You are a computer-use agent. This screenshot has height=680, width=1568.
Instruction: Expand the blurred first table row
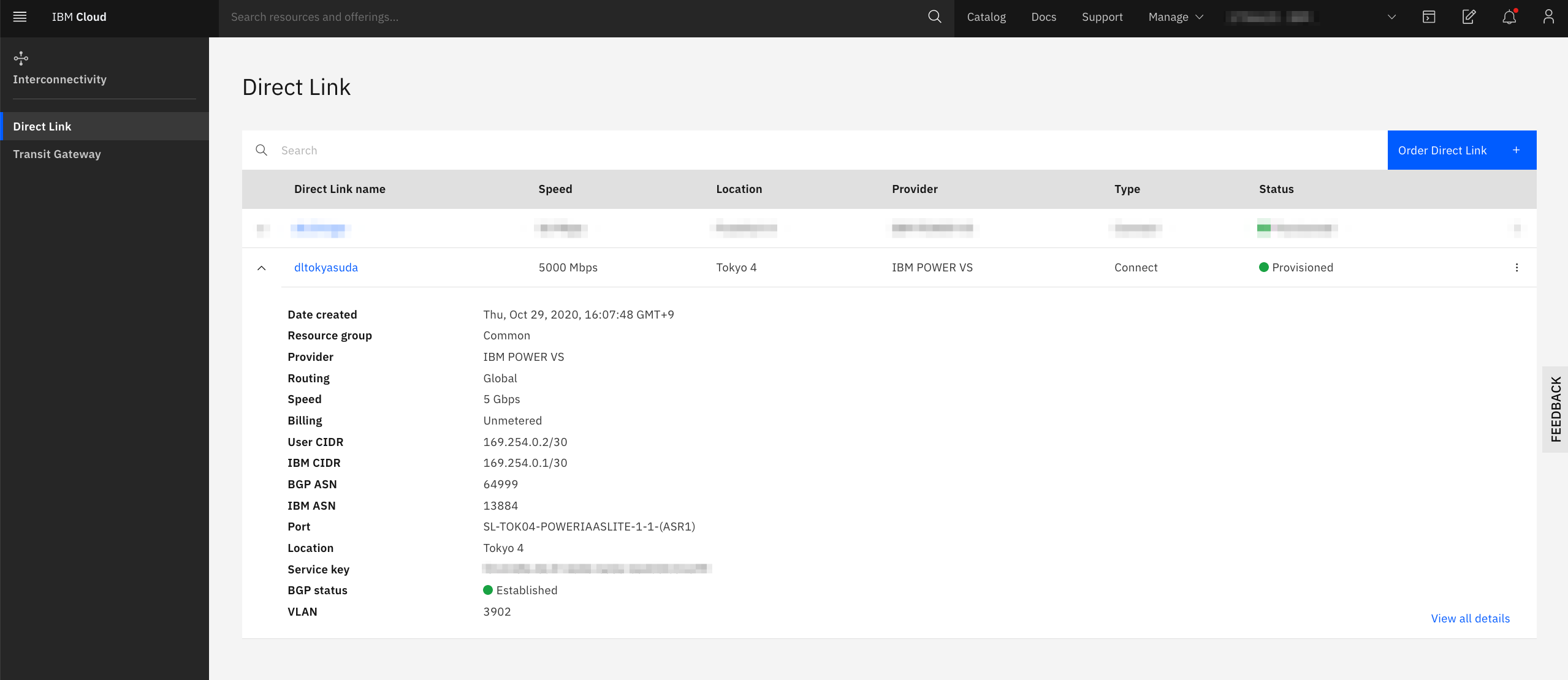tap(263, 229)
